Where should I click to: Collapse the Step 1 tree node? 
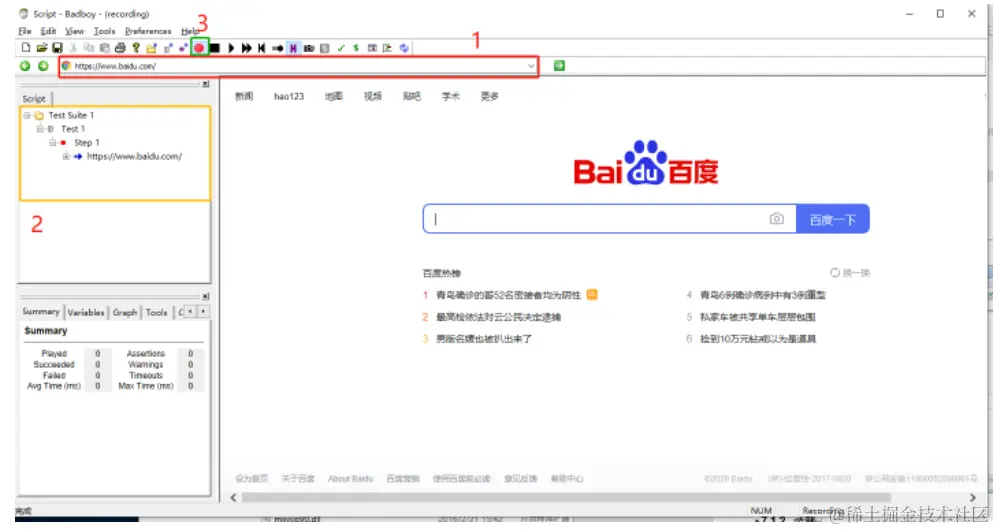pos(53,143)
